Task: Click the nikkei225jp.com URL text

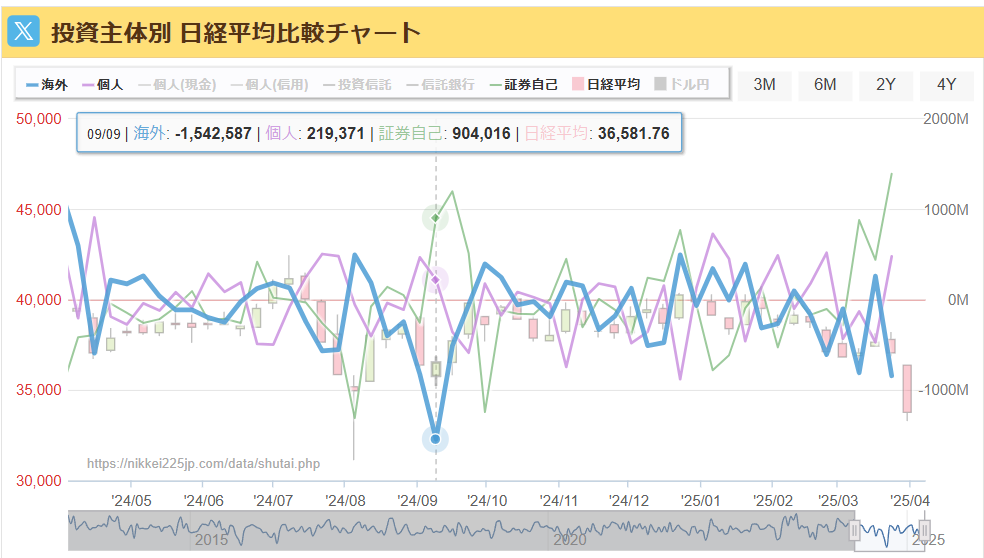Action: (x=203, y=464)
